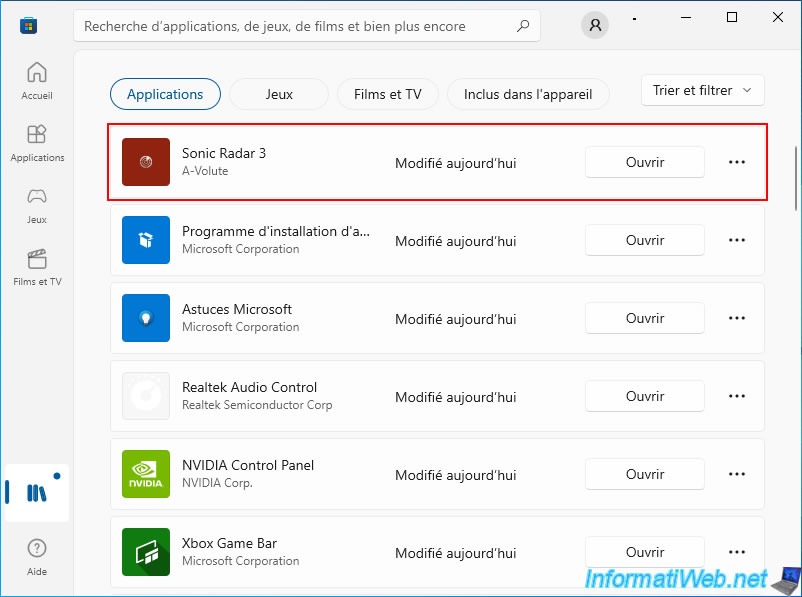Click the Realtek Audio Control app icon
Screen dimensions: 802x597
point(146,396)
